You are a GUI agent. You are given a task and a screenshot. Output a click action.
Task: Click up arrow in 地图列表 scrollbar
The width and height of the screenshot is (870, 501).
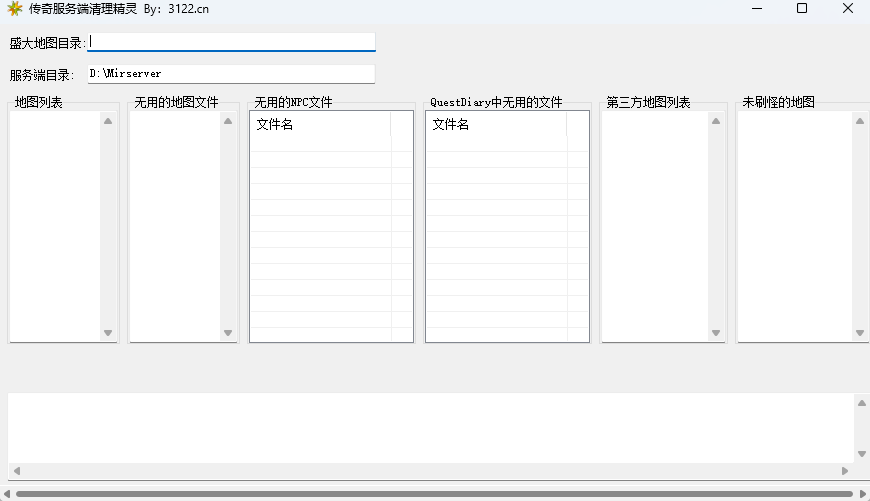108,121
